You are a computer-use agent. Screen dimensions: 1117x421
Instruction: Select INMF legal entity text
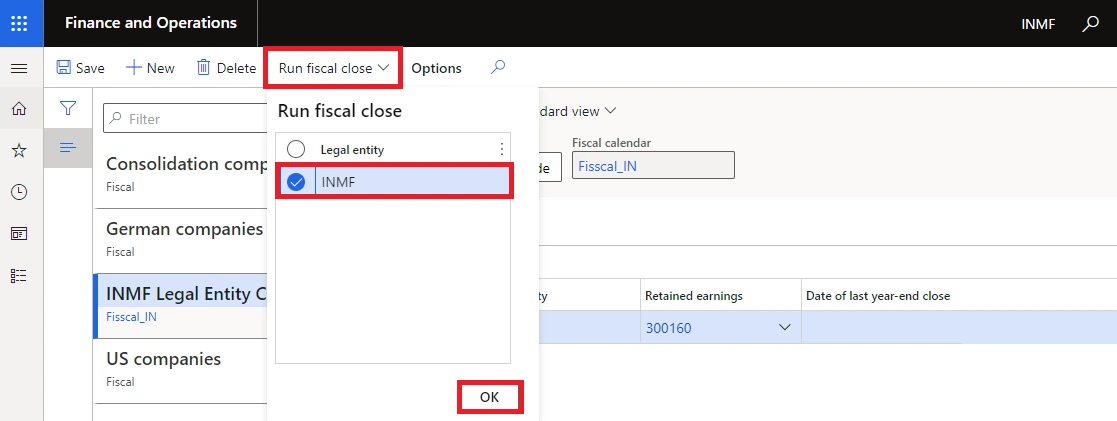338,182
